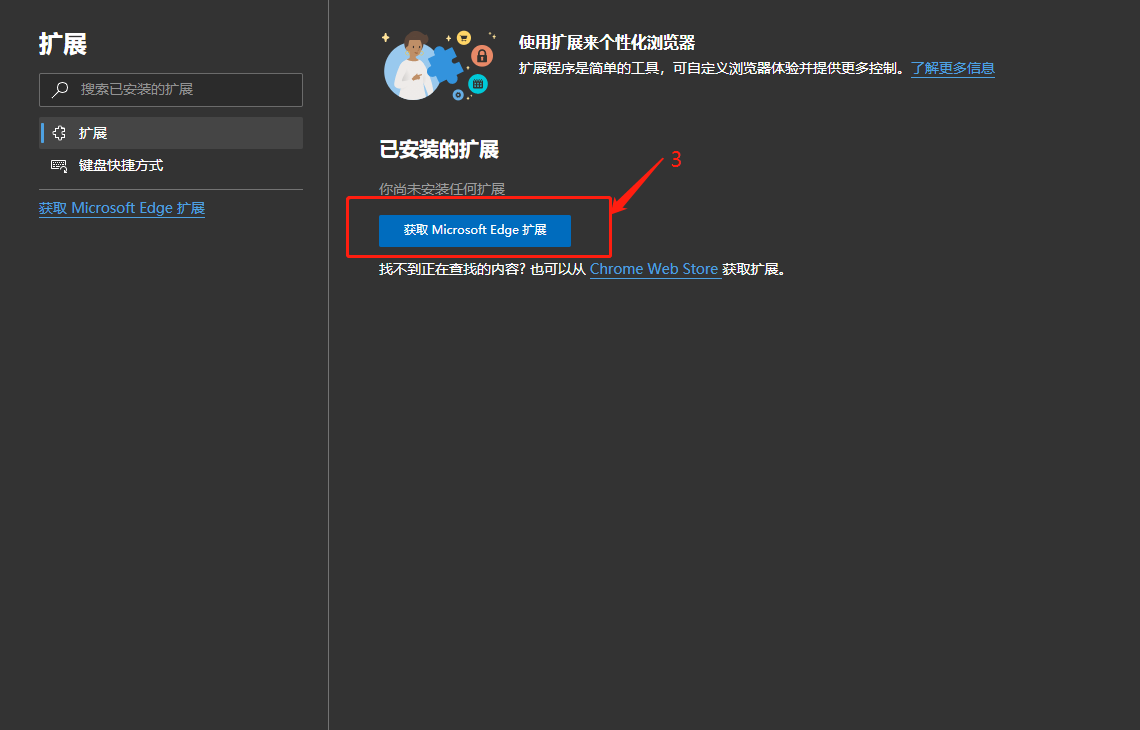Click the keyboard icon beside 键盘快捷方式
This screenshot has width=1140, height=730.
pyautogui.click(x=59, y=166)
